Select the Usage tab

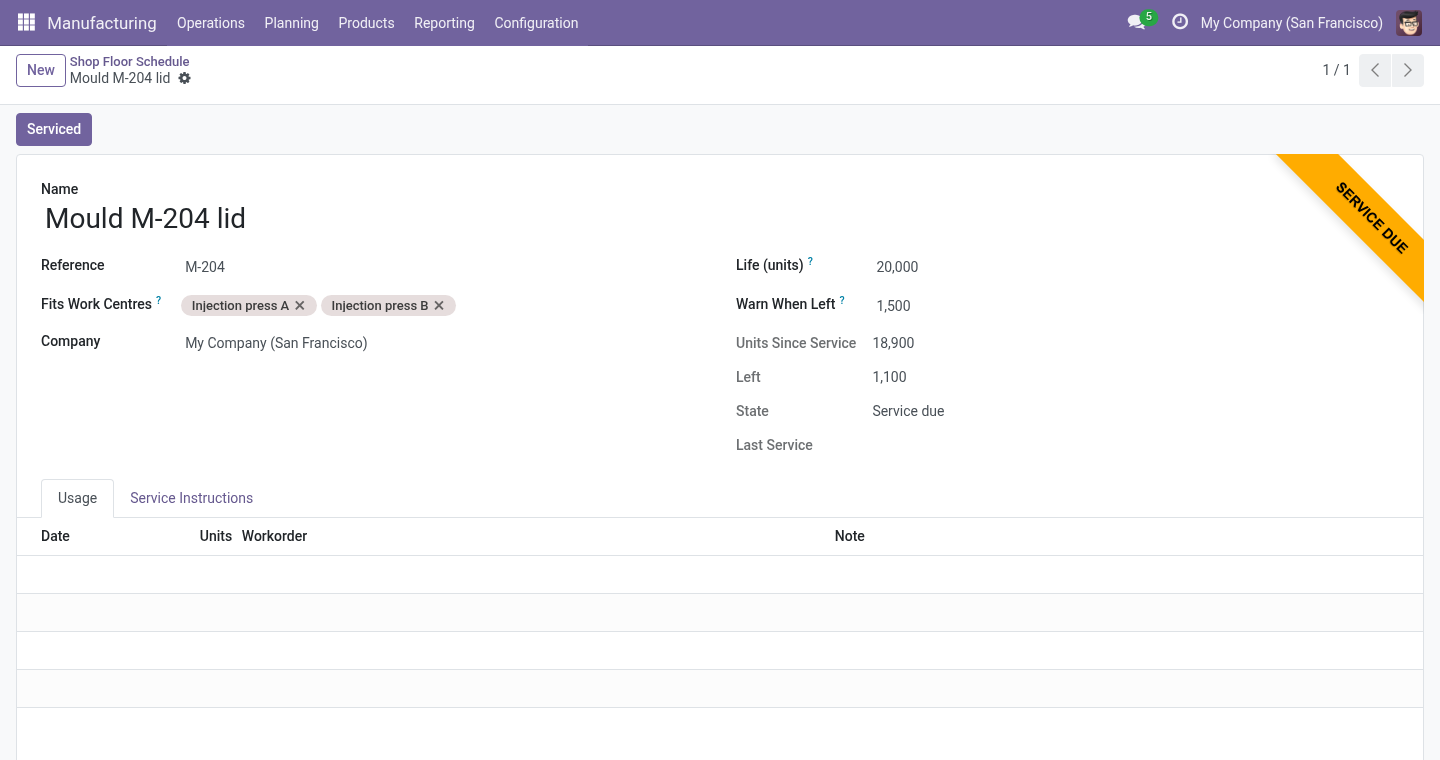pos(77,498)
